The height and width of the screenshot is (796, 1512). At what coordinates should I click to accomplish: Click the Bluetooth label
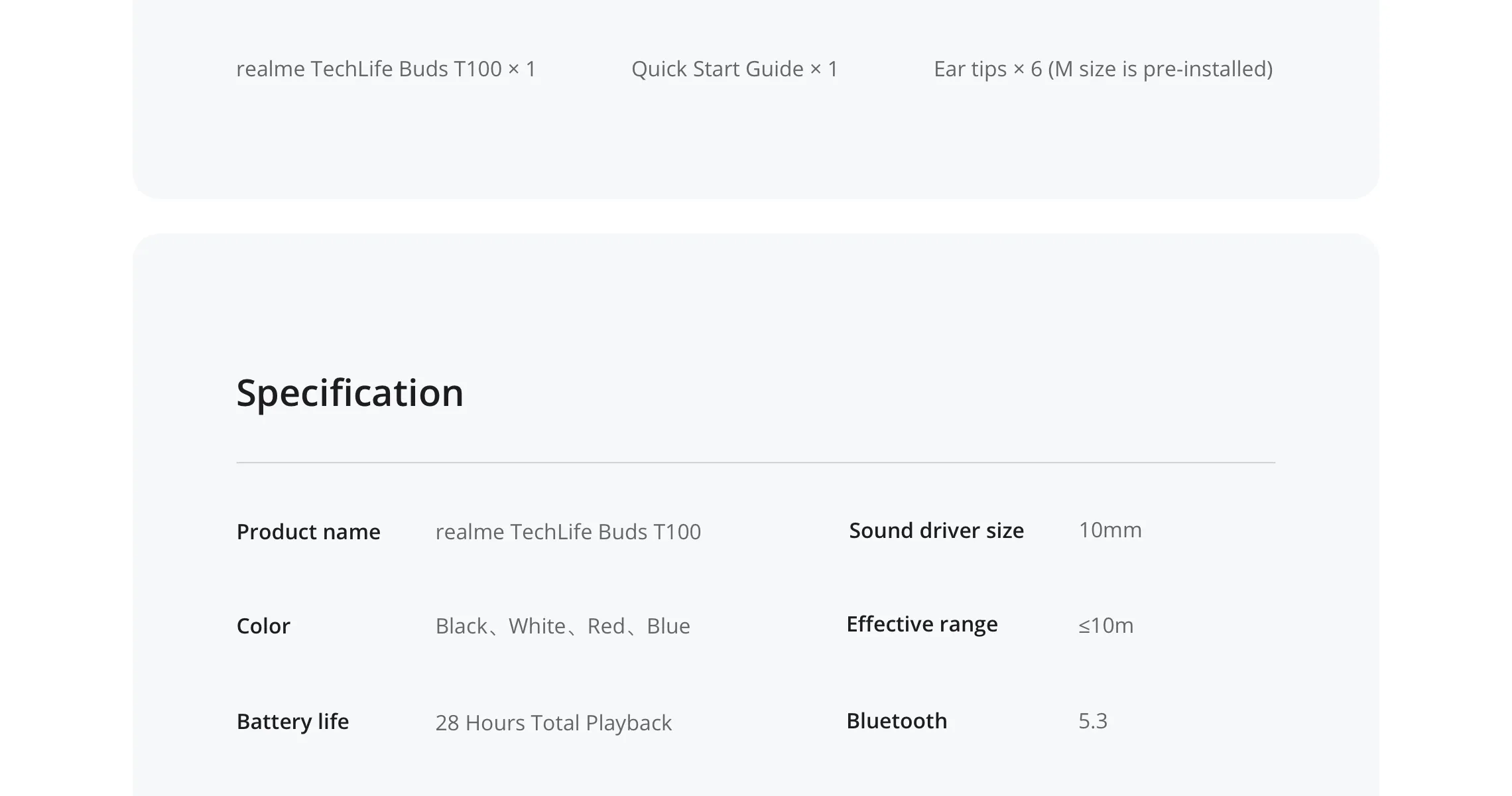click(897, 721)
